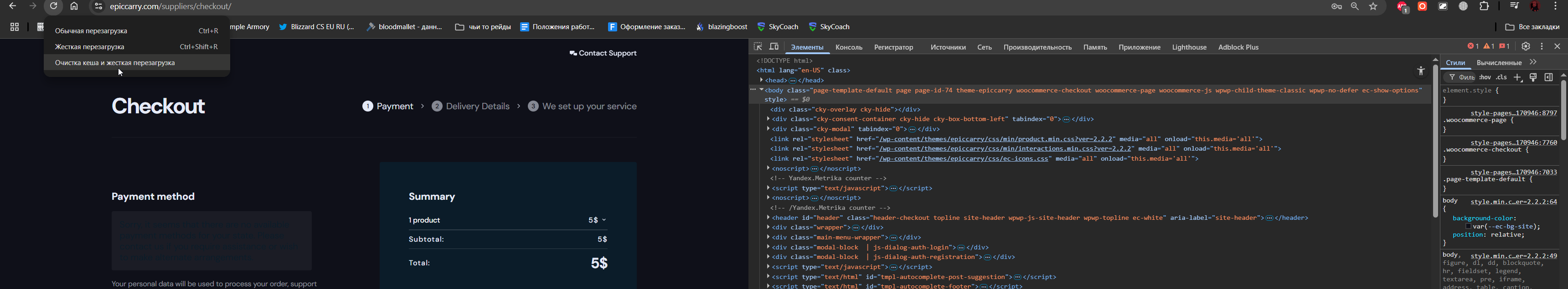Click the browser forward arrow
Screen dimensions: 1568x289
[x=33, y=7]
